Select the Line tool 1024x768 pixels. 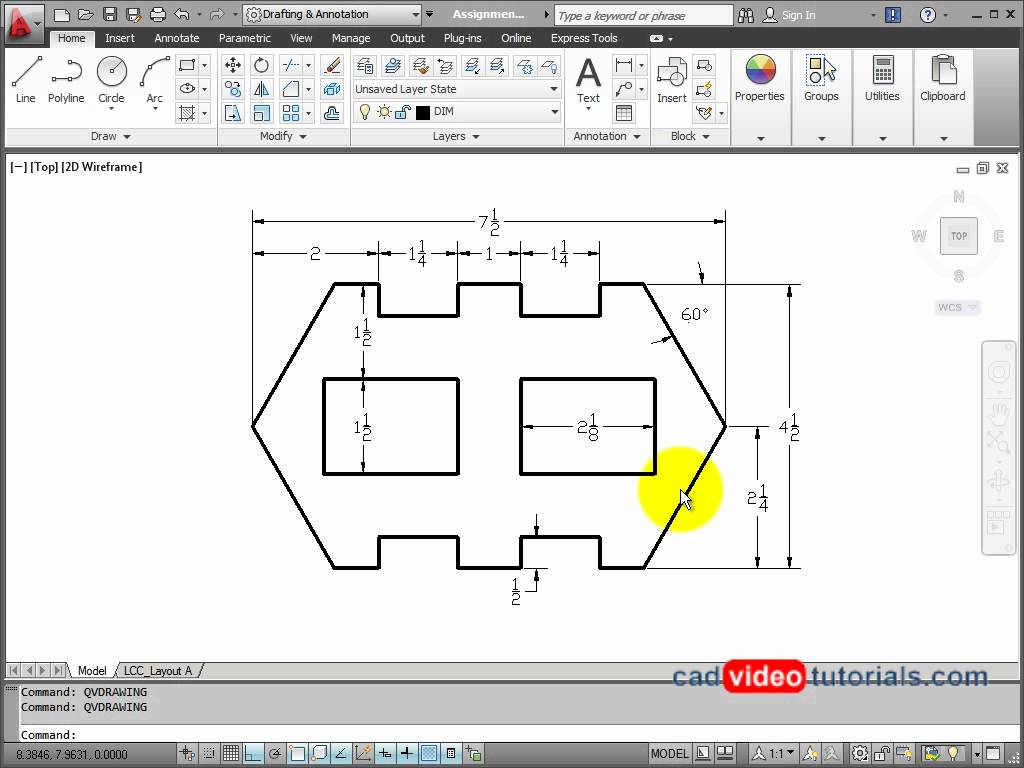click(26, 70)
